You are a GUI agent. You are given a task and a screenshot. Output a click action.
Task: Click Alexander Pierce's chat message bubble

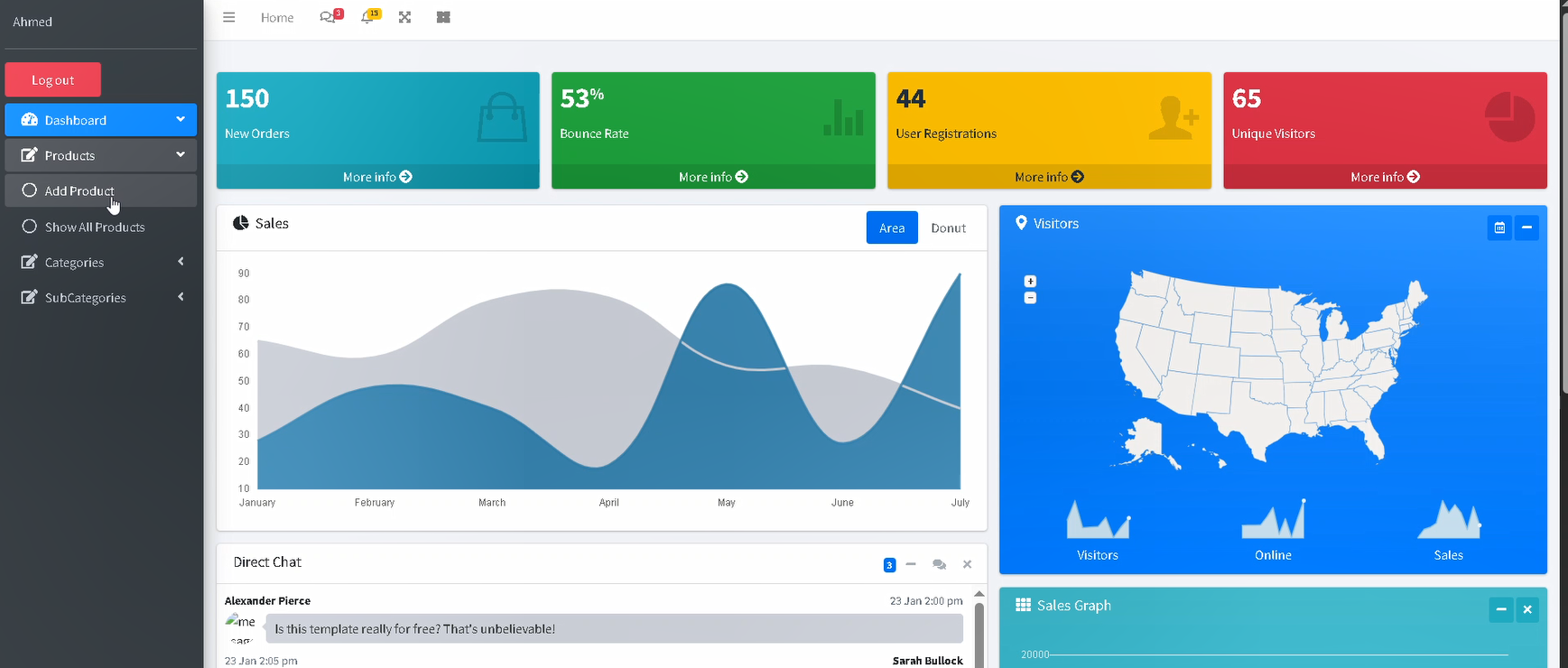(x=614, y=628)
